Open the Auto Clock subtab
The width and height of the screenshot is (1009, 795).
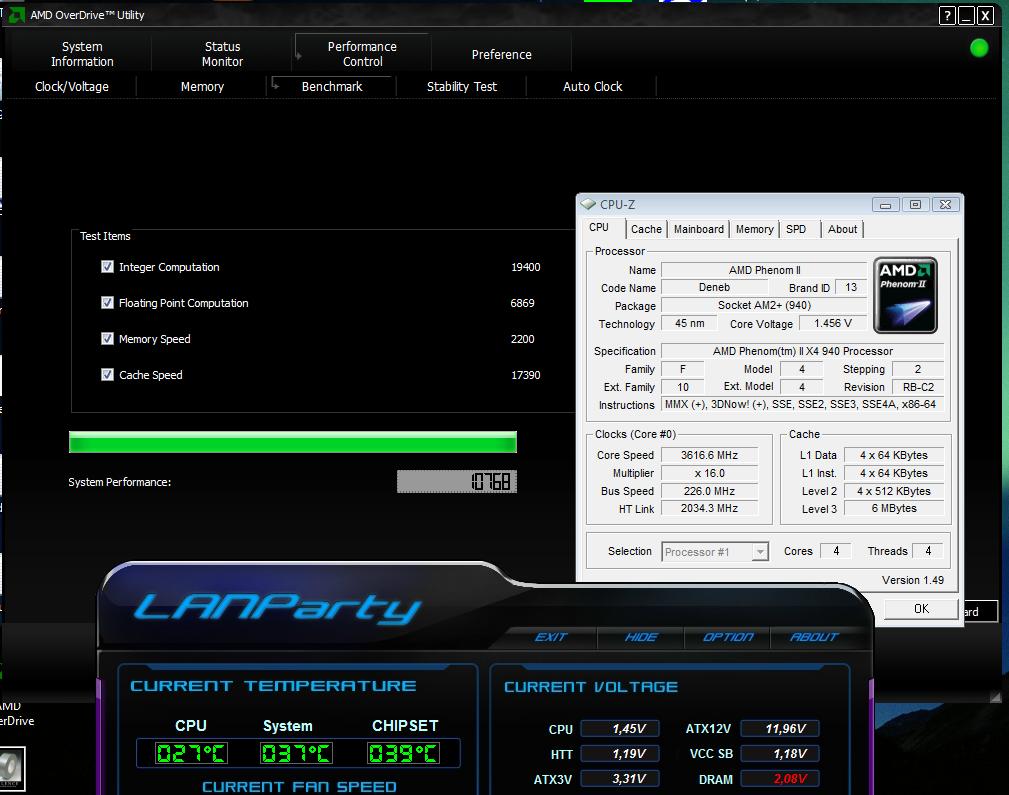(x=593, y=86)
